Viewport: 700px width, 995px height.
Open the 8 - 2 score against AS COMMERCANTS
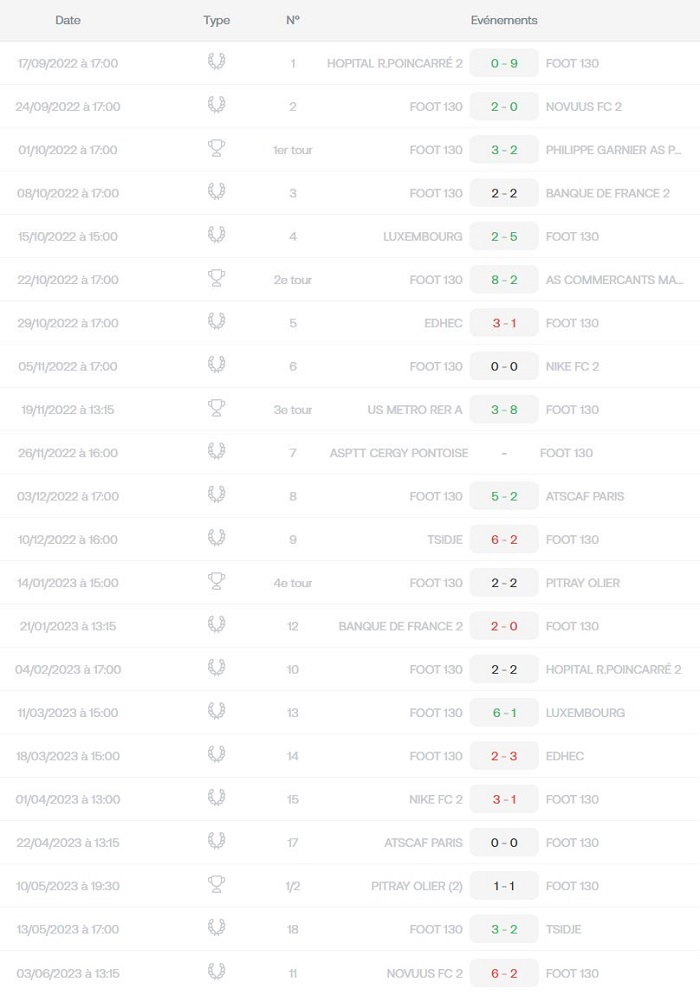pyautogui.click(x=504, y=280)
